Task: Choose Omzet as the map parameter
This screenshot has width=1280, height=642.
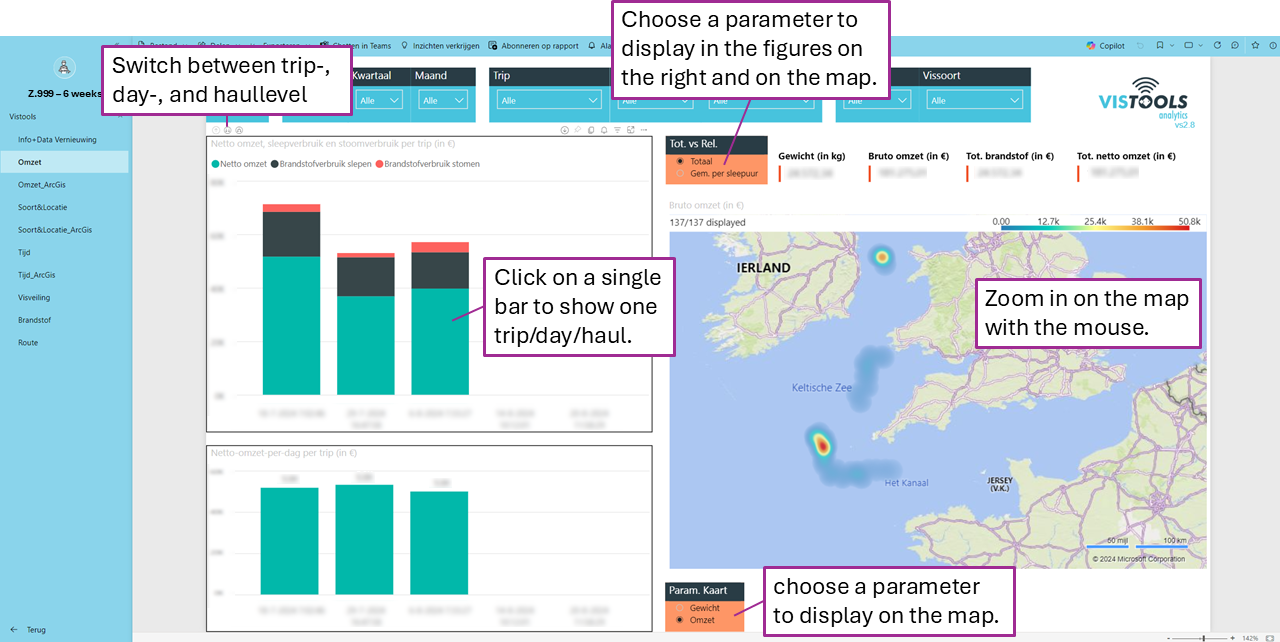Action: [681, 620]
